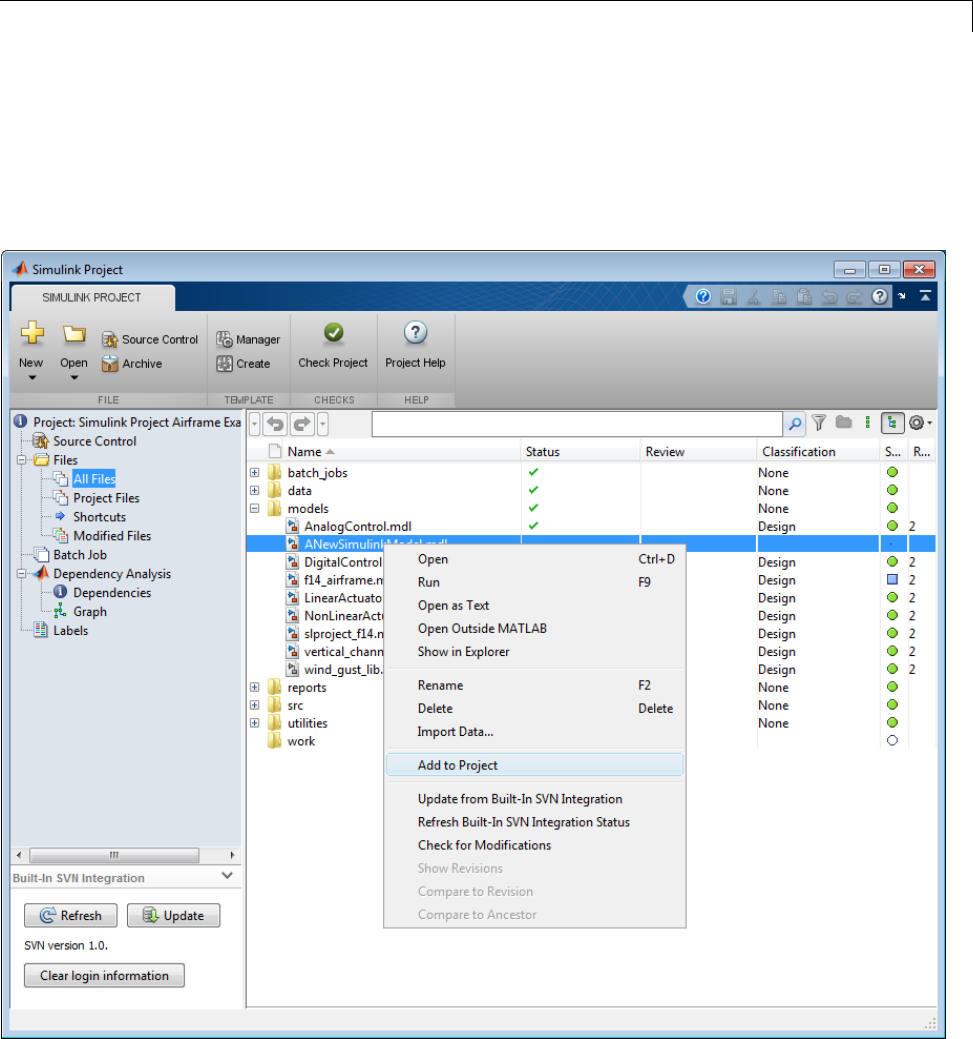This screenshot has height=1039, width=973.
Task: Click the save icon in the quick access bar
Action: pos(728,296)
